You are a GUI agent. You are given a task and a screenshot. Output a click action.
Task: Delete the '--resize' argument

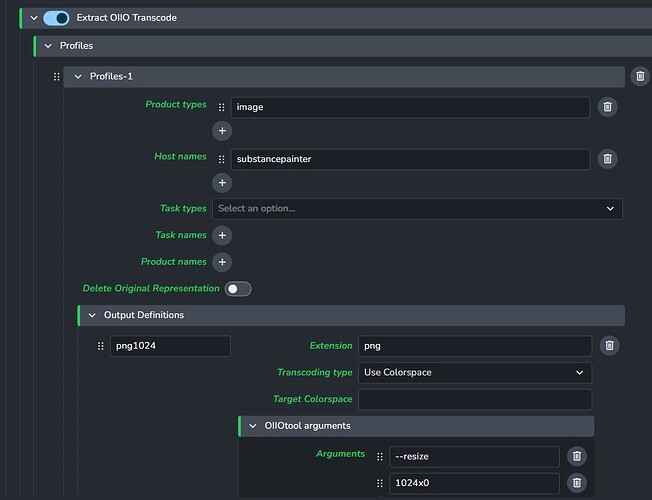tap(577, 456)
